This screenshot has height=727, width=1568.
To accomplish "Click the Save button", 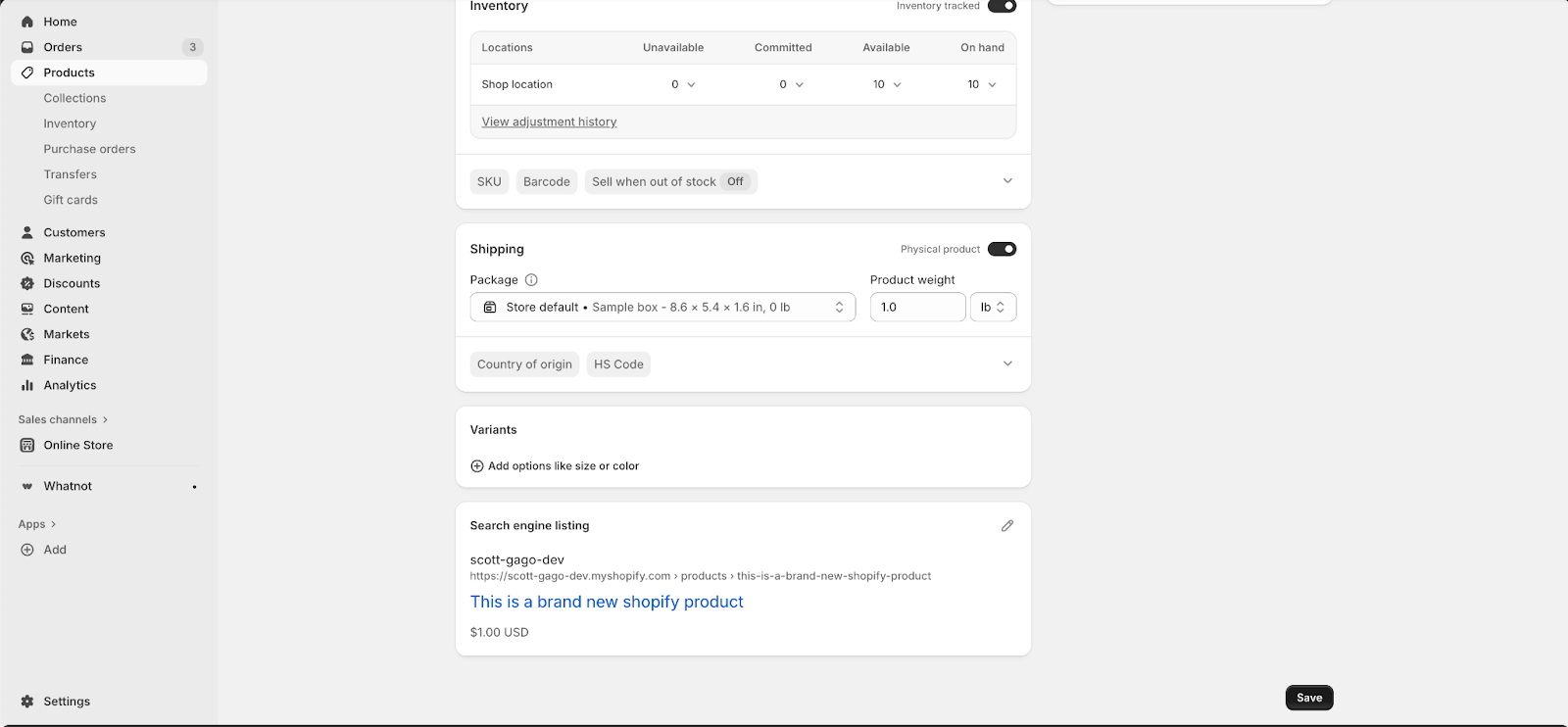I will tap(1308, 698).
